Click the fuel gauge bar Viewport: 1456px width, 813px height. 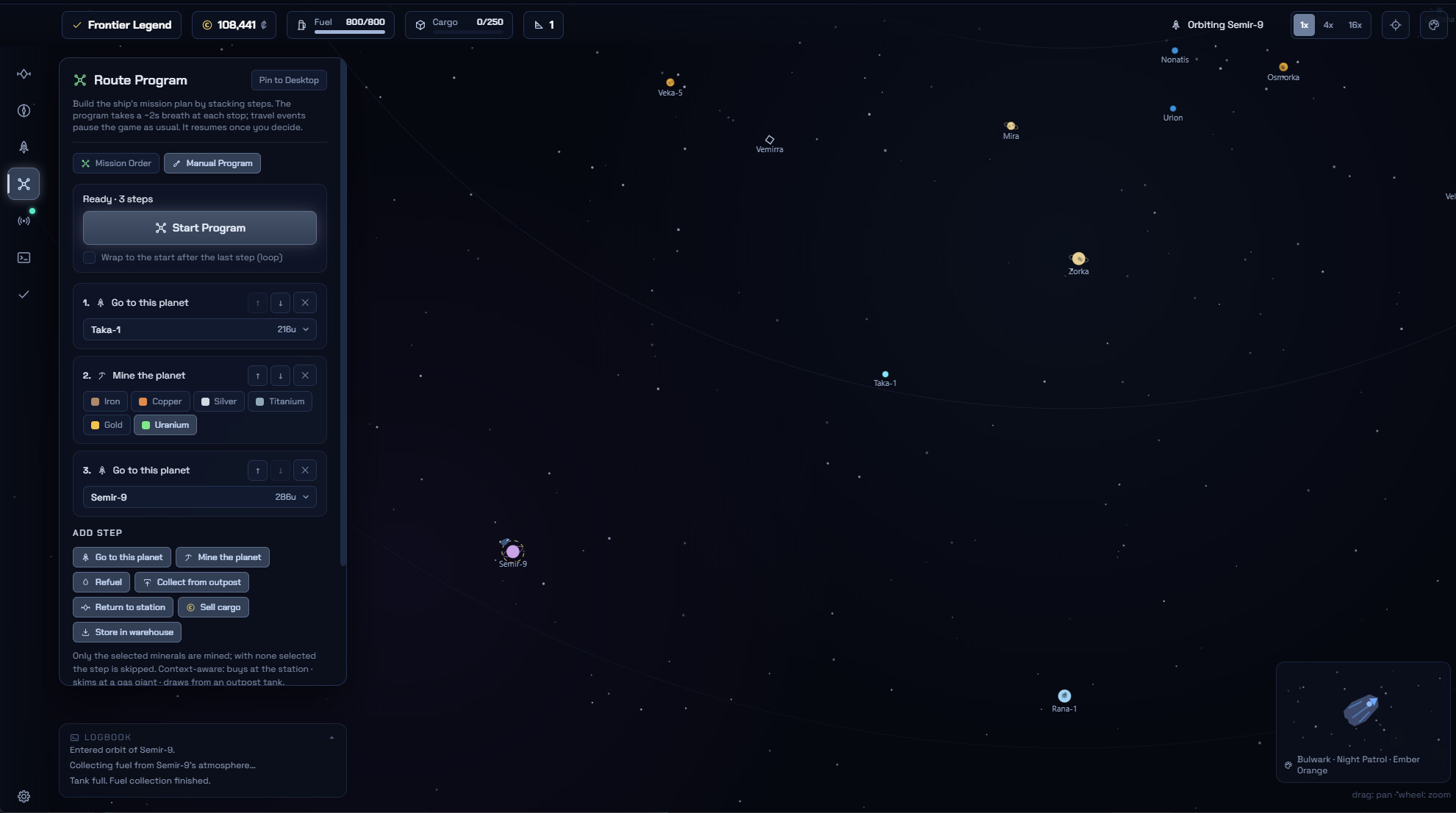click(x=349, y=32)
